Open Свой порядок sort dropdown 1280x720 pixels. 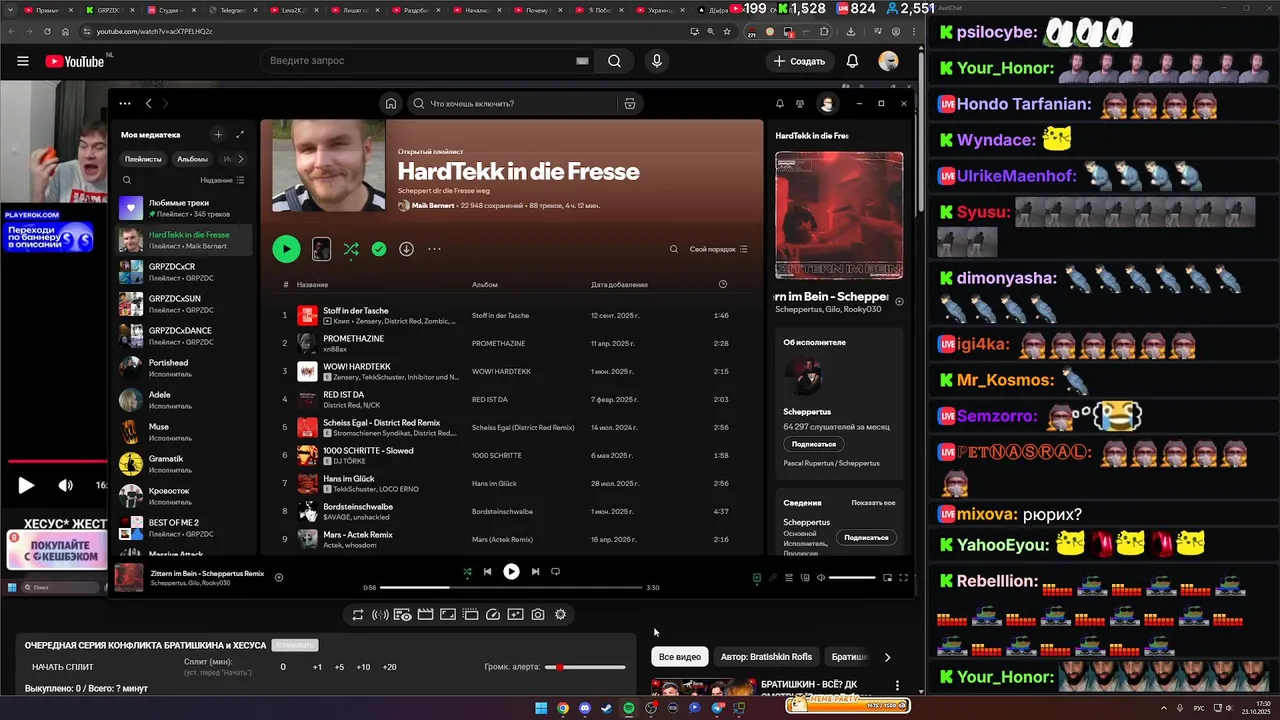click(x=718, y=249)
